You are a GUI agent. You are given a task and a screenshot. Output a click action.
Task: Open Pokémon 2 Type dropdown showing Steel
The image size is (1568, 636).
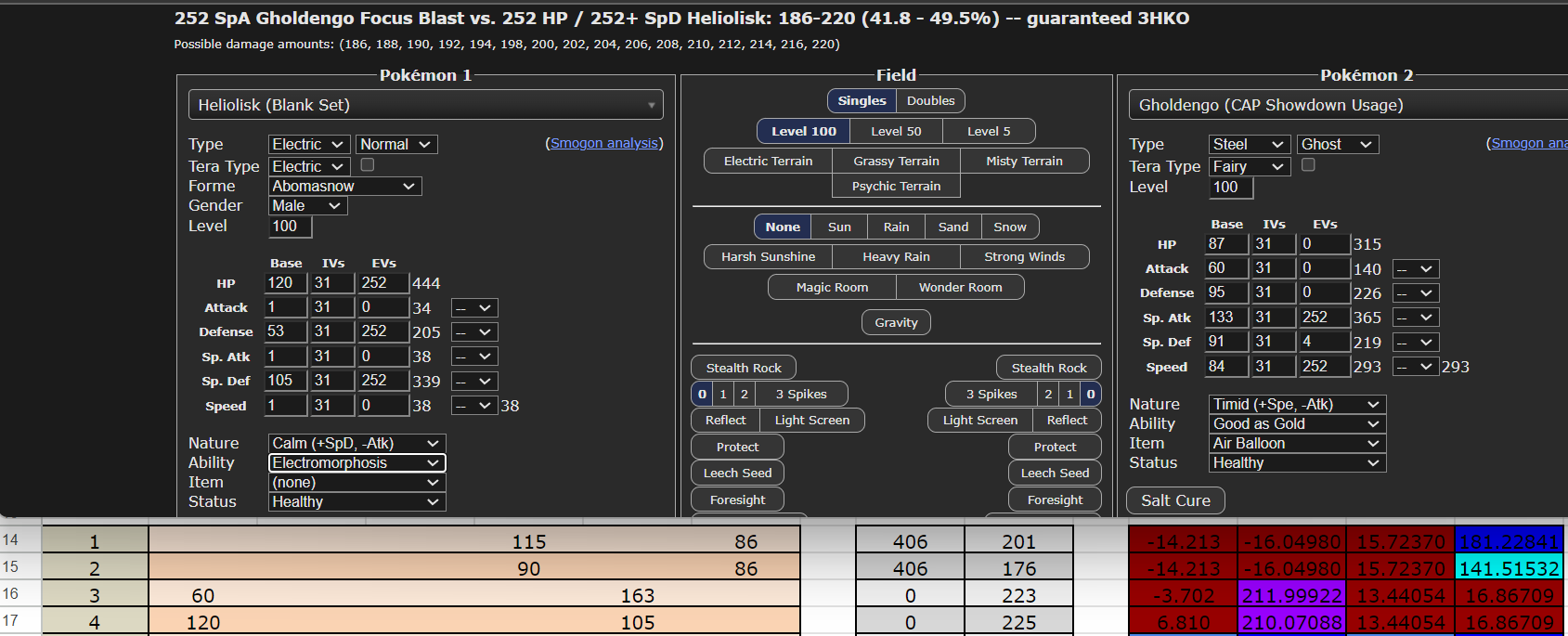pyautogui.click(x=1250, y=144)
